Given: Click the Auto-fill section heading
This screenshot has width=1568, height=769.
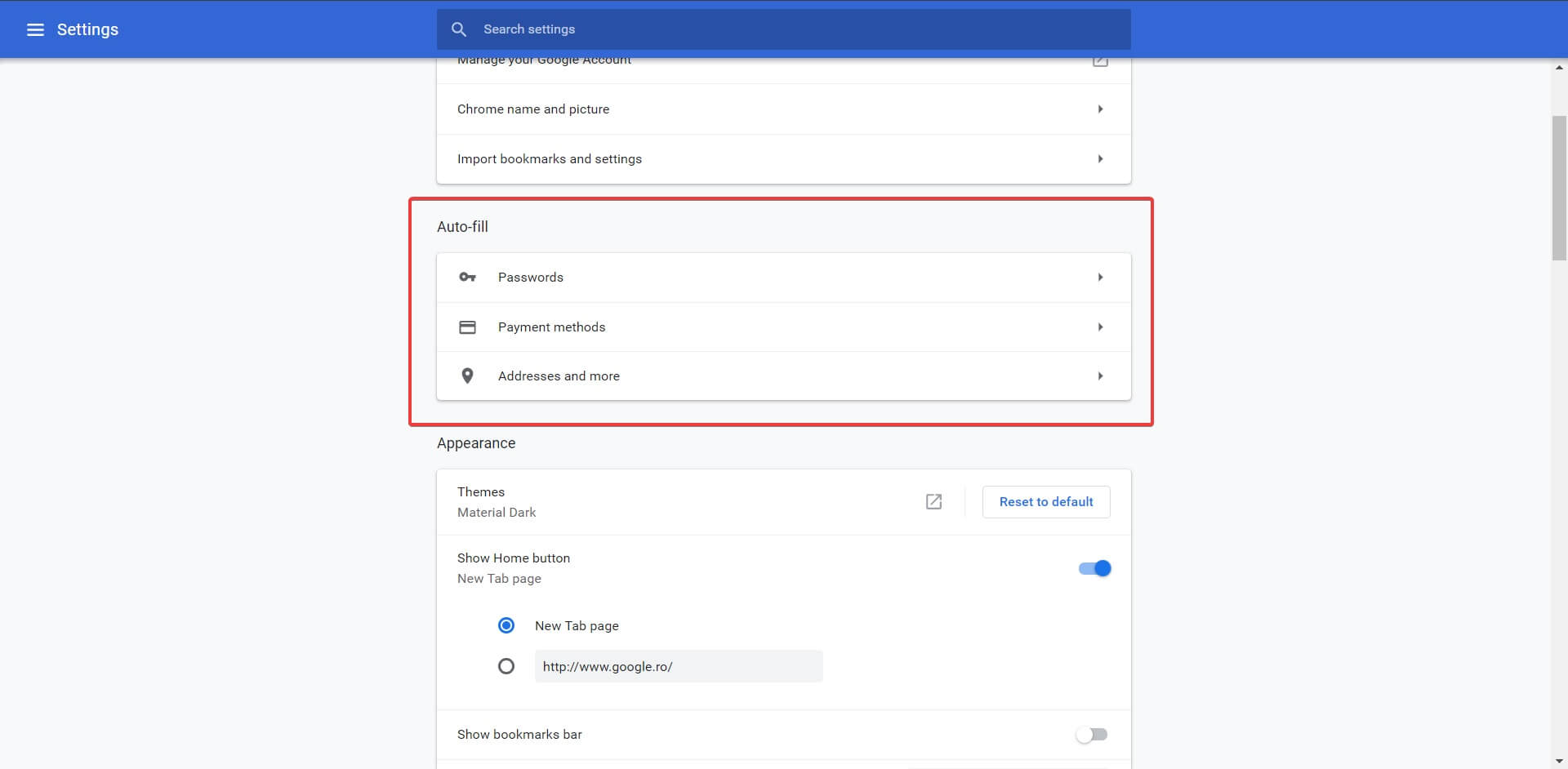Looking at the screenshot, I should click(x=462, y=227).
